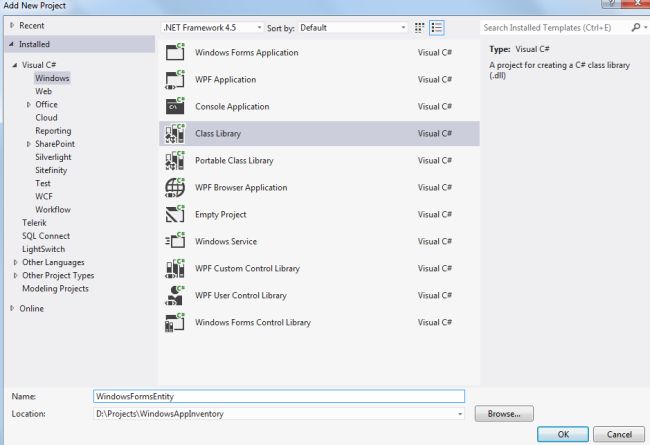The height and width of the screenshot is (445, 650).
Task: Select the Modeling Projects node
Action: coord(56,288)
